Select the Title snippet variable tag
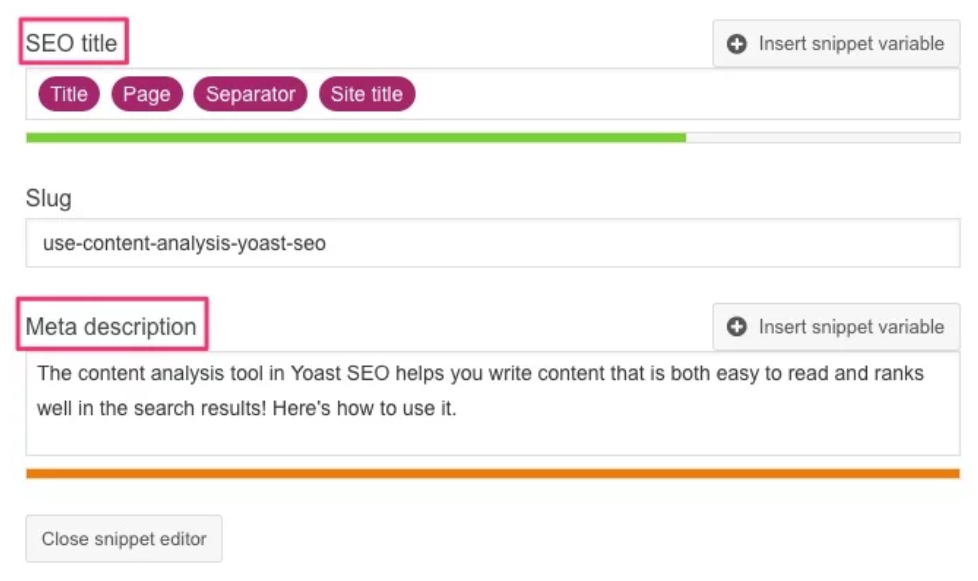The width and height of the screenshot is (978, 581). pos(69,94)
